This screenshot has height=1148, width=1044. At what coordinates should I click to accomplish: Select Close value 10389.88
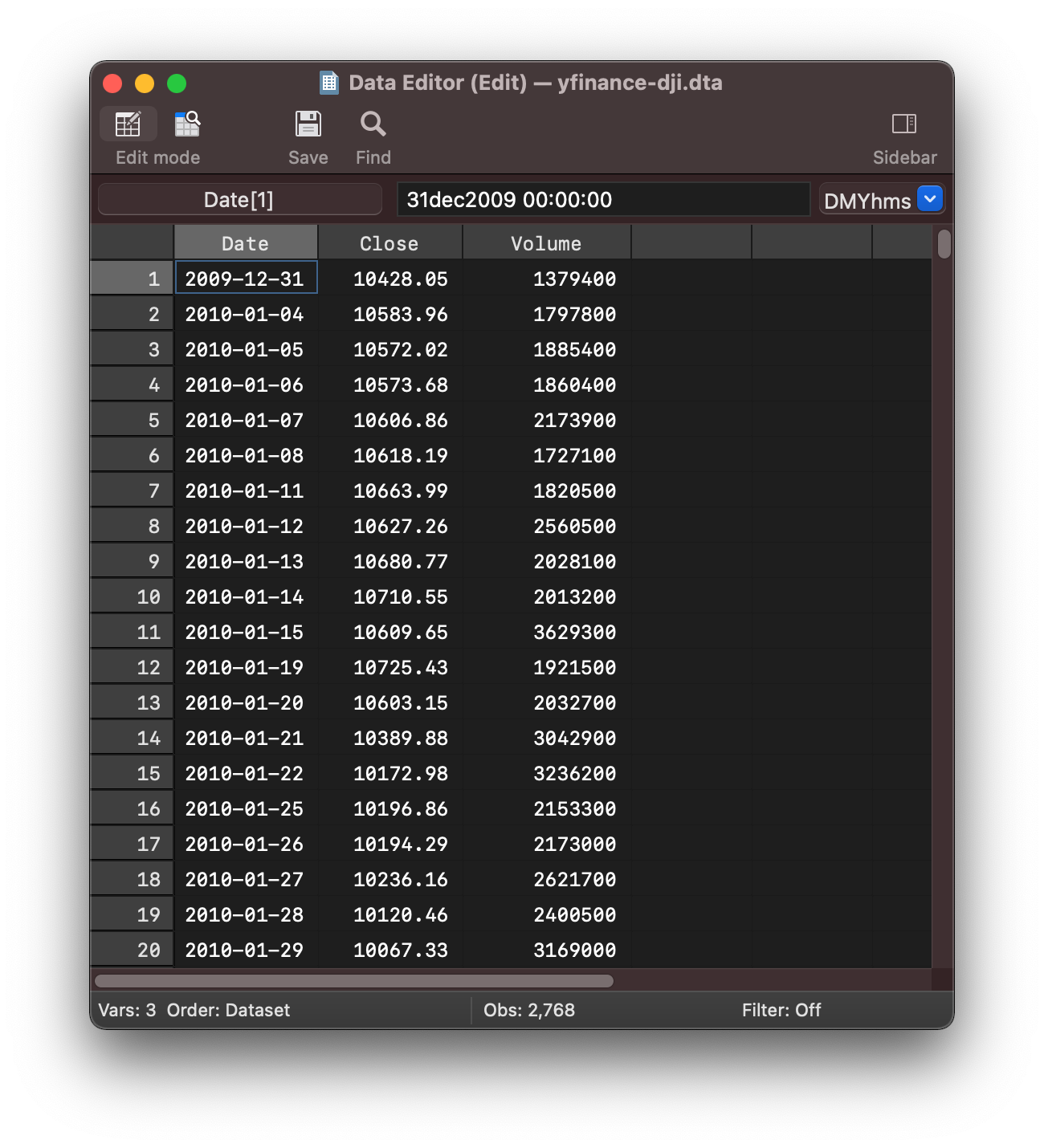391,738
